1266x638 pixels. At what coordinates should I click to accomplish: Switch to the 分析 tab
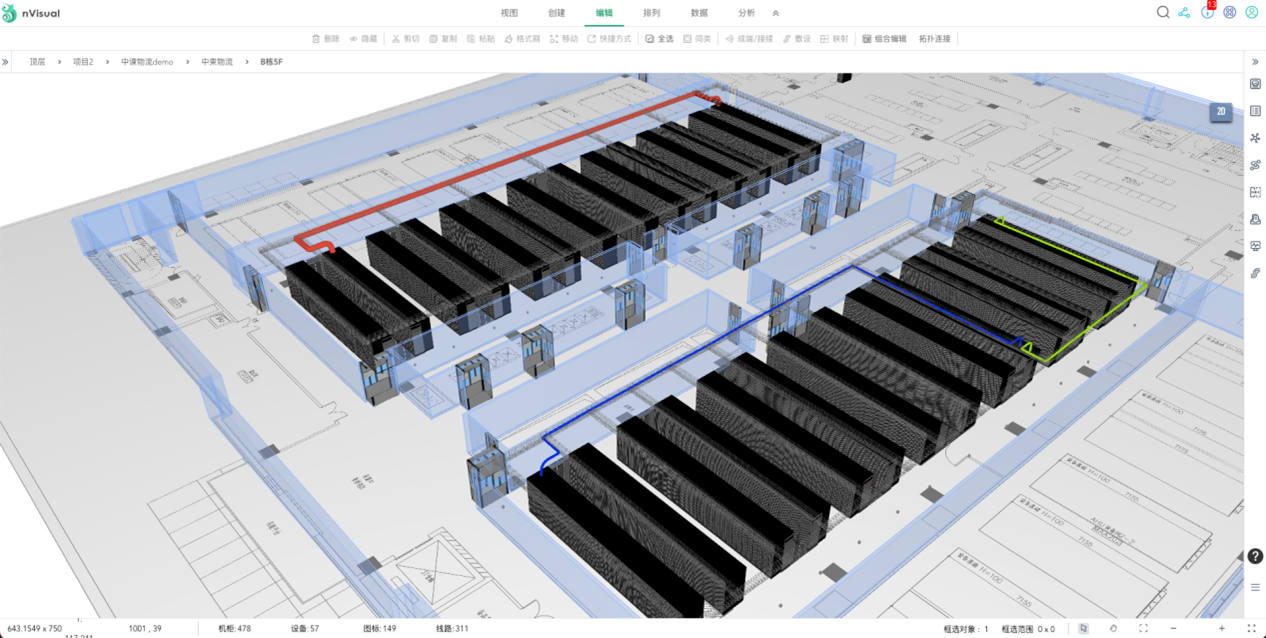746,13
